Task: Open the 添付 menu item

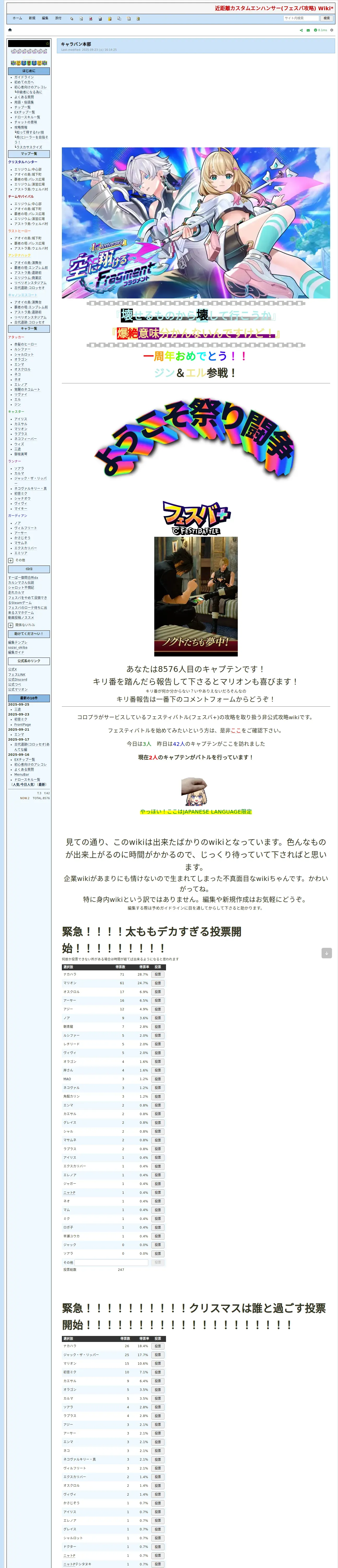Action: [x=58, y=18]
